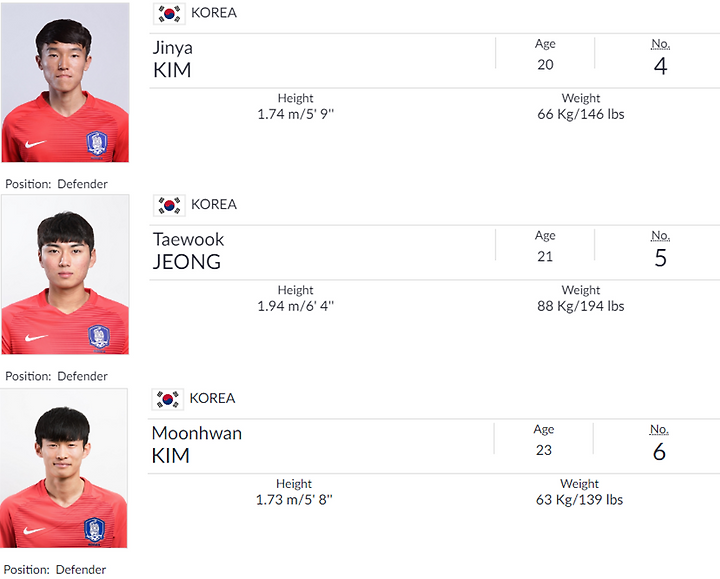The height and width of the screenshot is (579, 720).
Task: Click the KOREA label for player number 6
Action: [212, 398]
